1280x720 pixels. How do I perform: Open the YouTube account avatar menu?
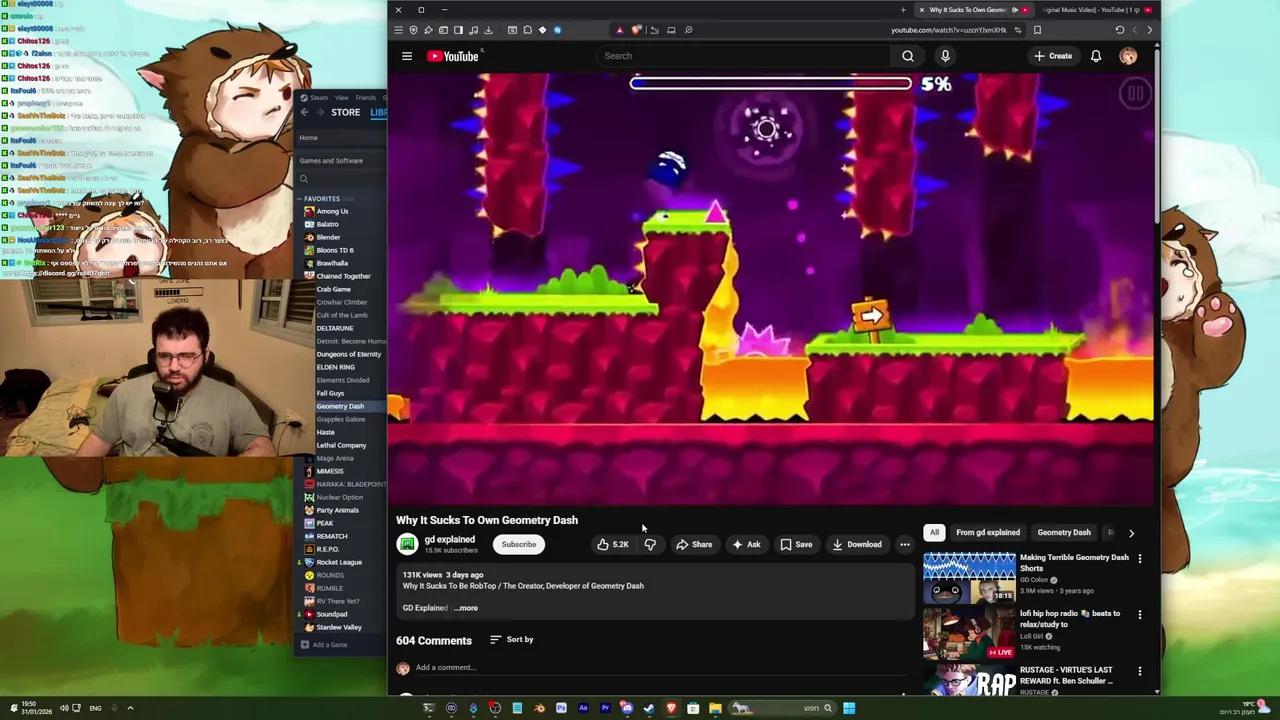pos(1128,56)
